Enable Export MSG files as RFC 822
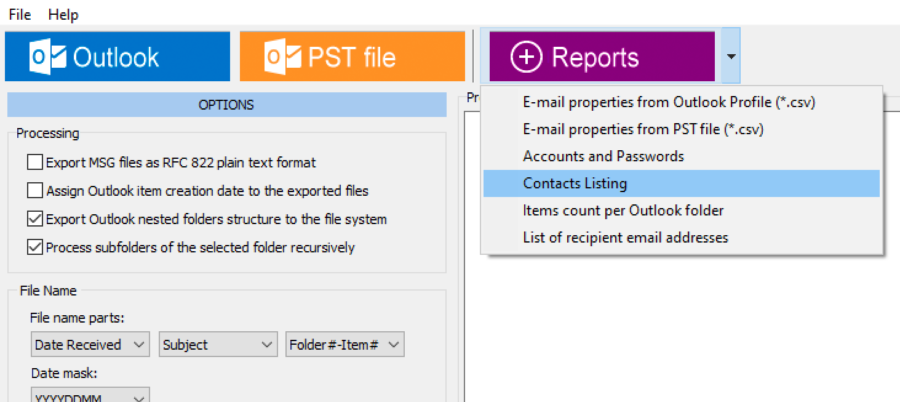 coord(36,162)
